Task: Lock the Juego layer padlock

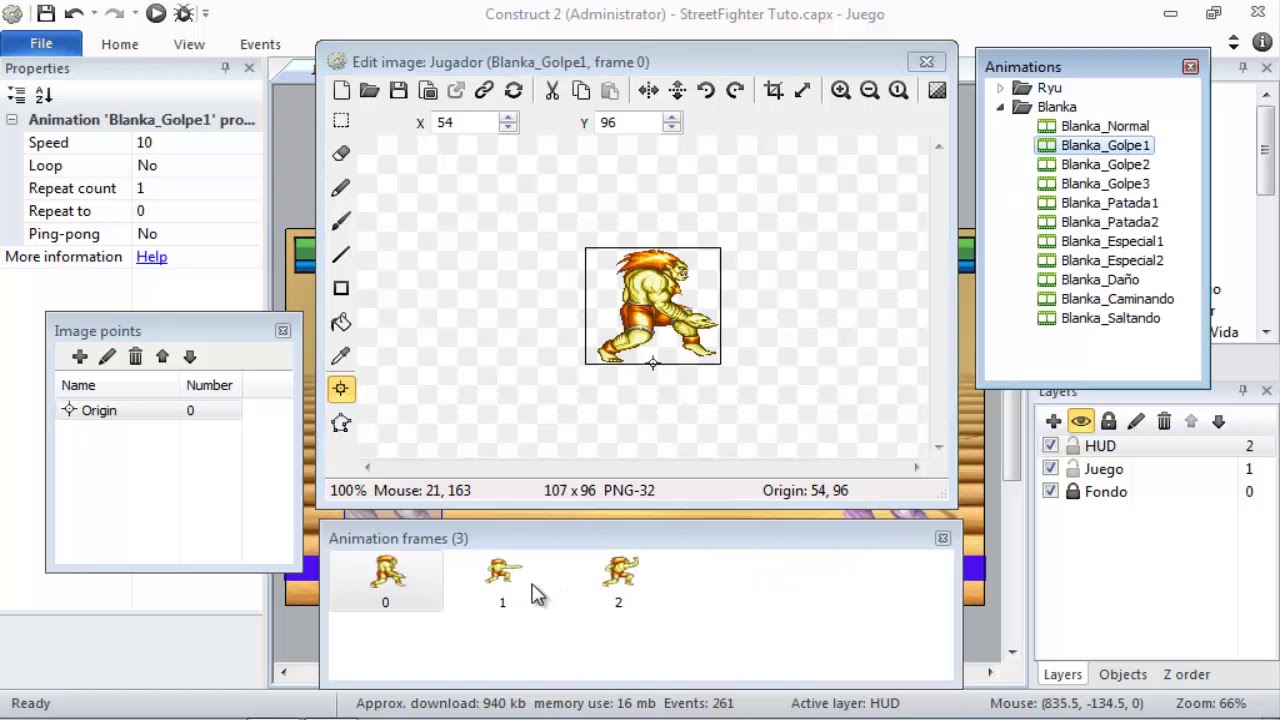Action: click(1073, 469)
